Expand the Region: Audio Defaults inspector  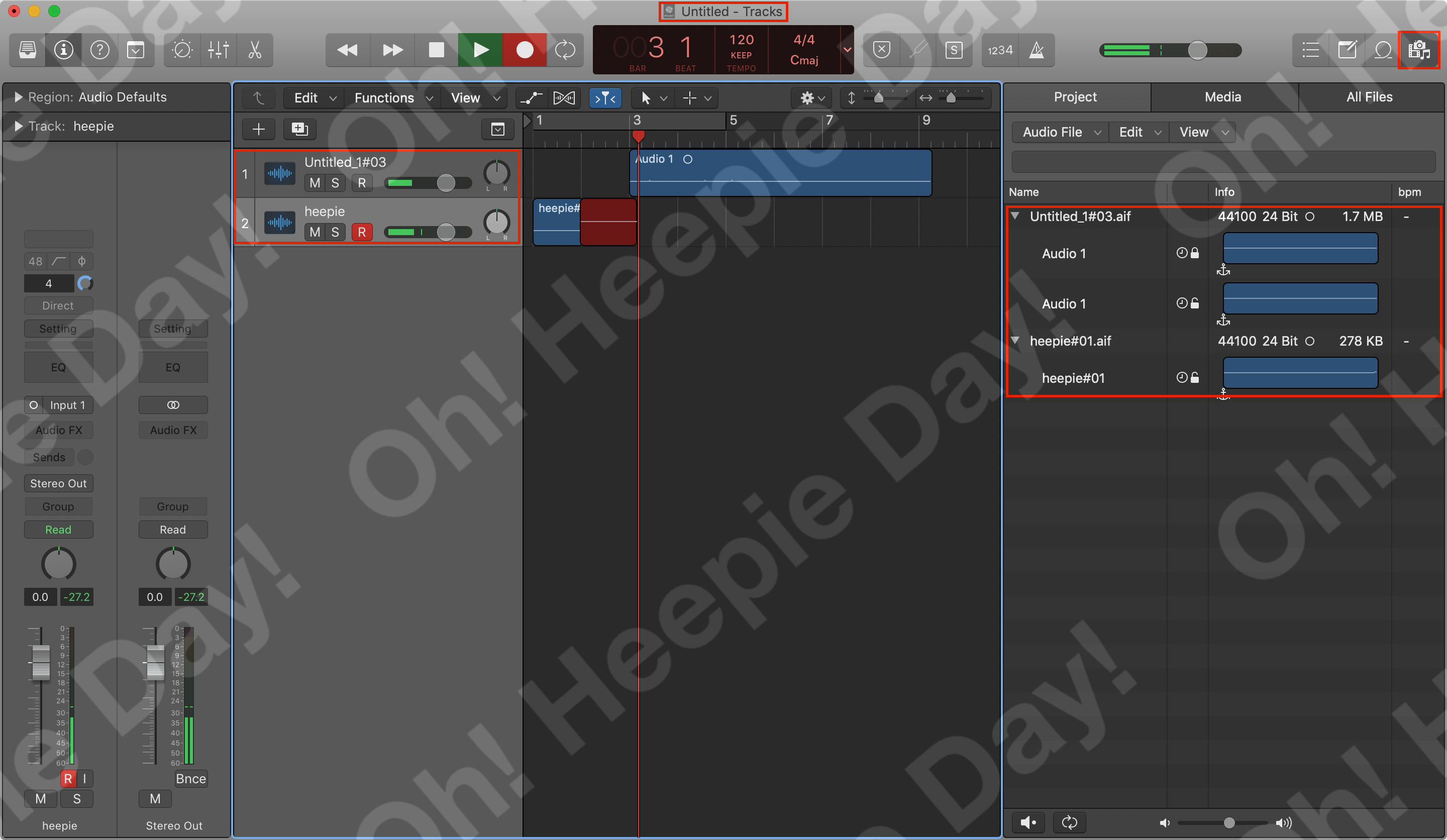coord(19,97)
